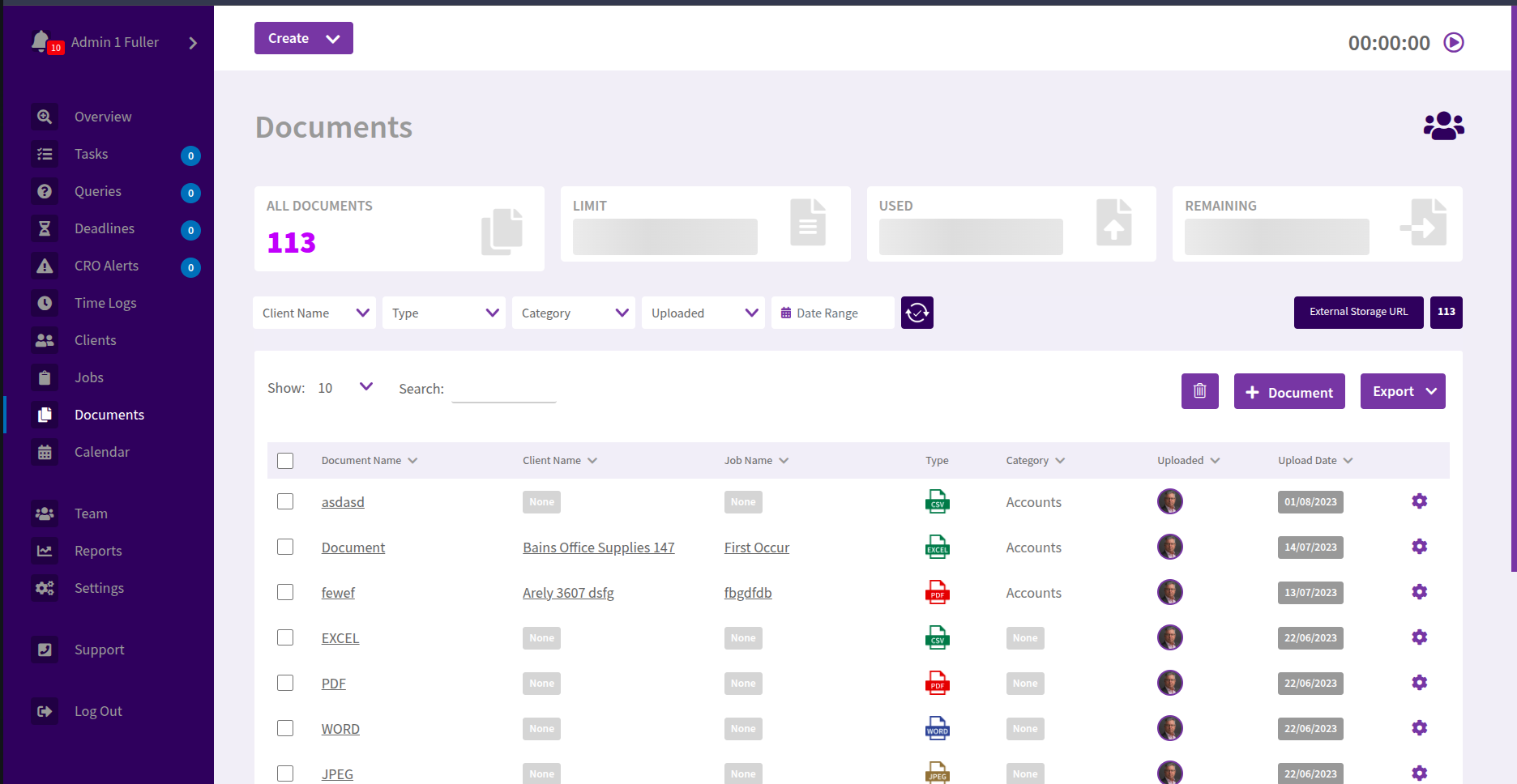Click the refresh filters sync icon

tap(917, 313)
